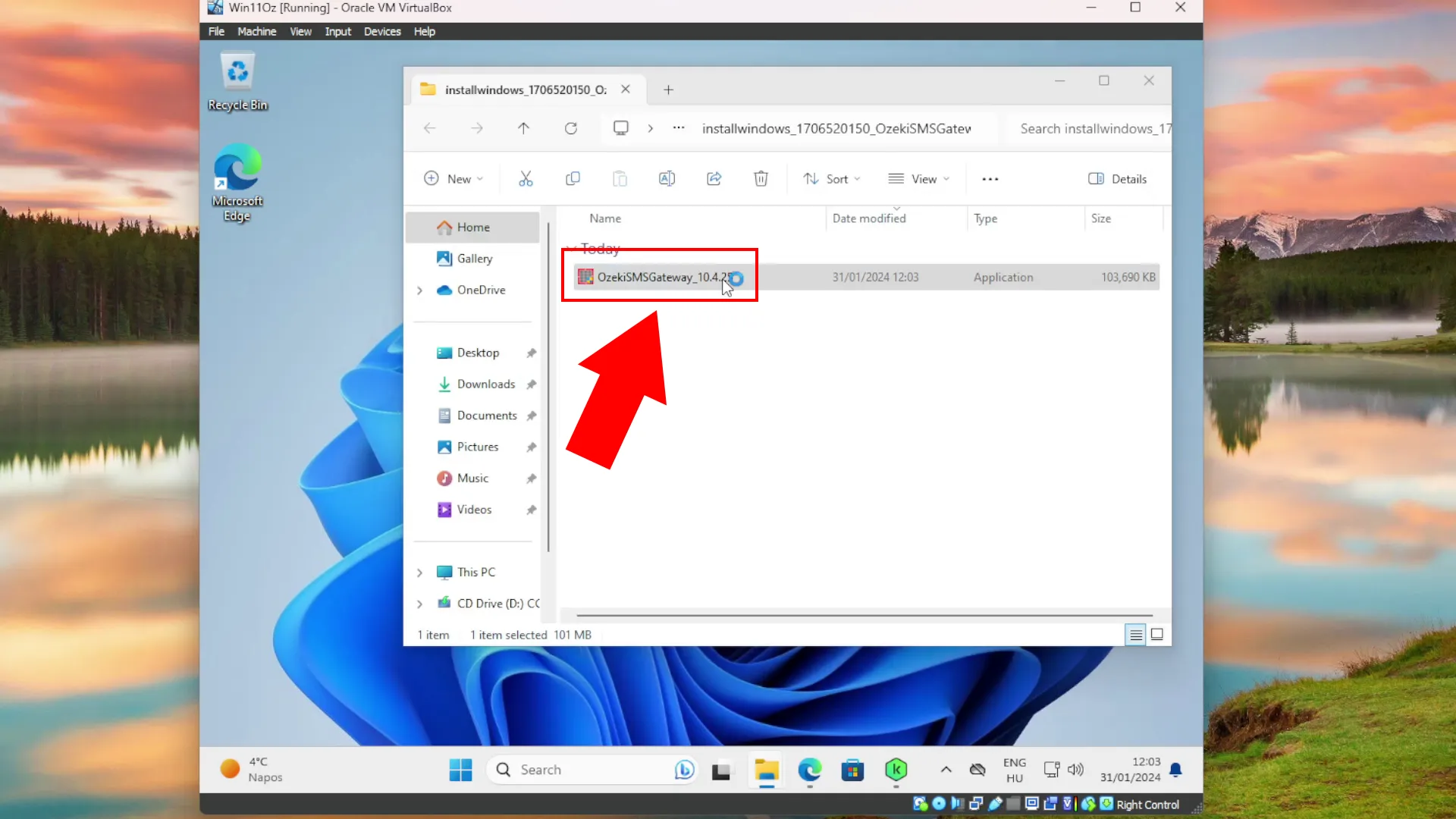Open the notifications bell icon

pyautogui.click(x=1175, y=770)
